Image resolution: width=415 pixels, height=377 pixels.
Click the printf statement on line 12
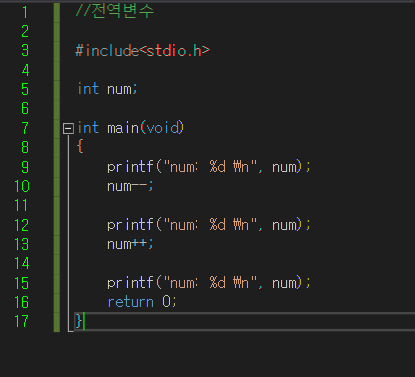tap(209, 225)
